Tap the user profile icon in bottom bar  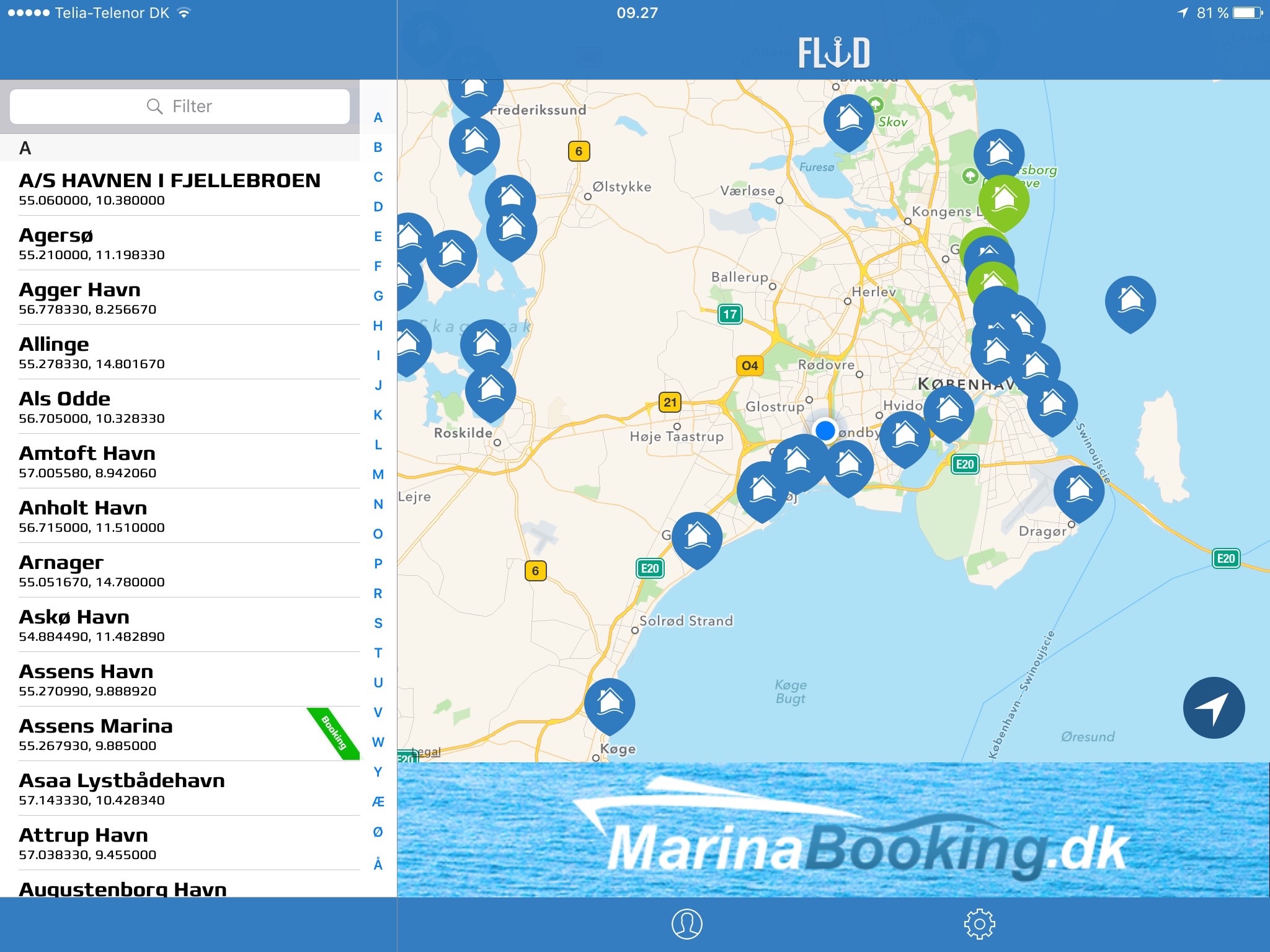[x=686, y=924]
